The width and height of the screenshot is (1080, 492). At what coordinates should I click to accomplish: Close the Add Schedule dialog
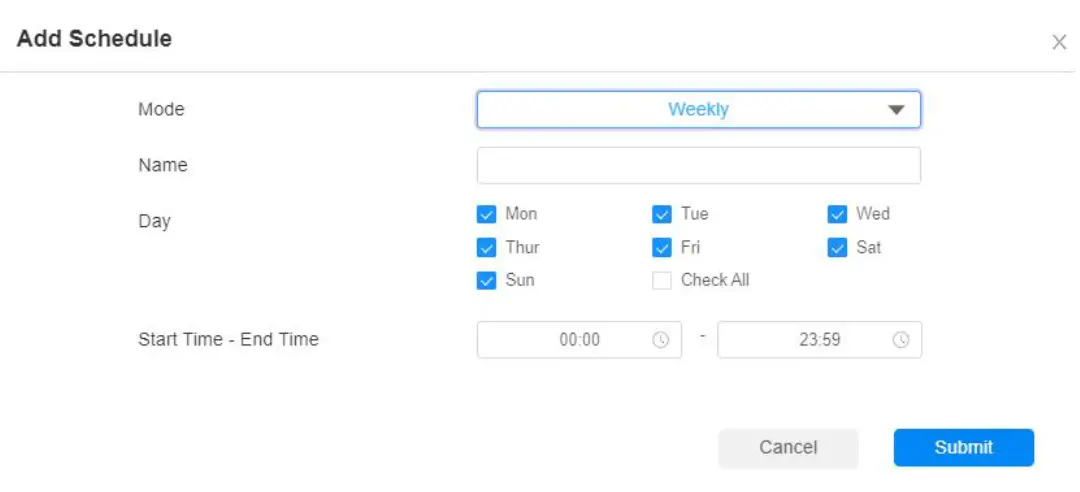(x=1059, y=43)
